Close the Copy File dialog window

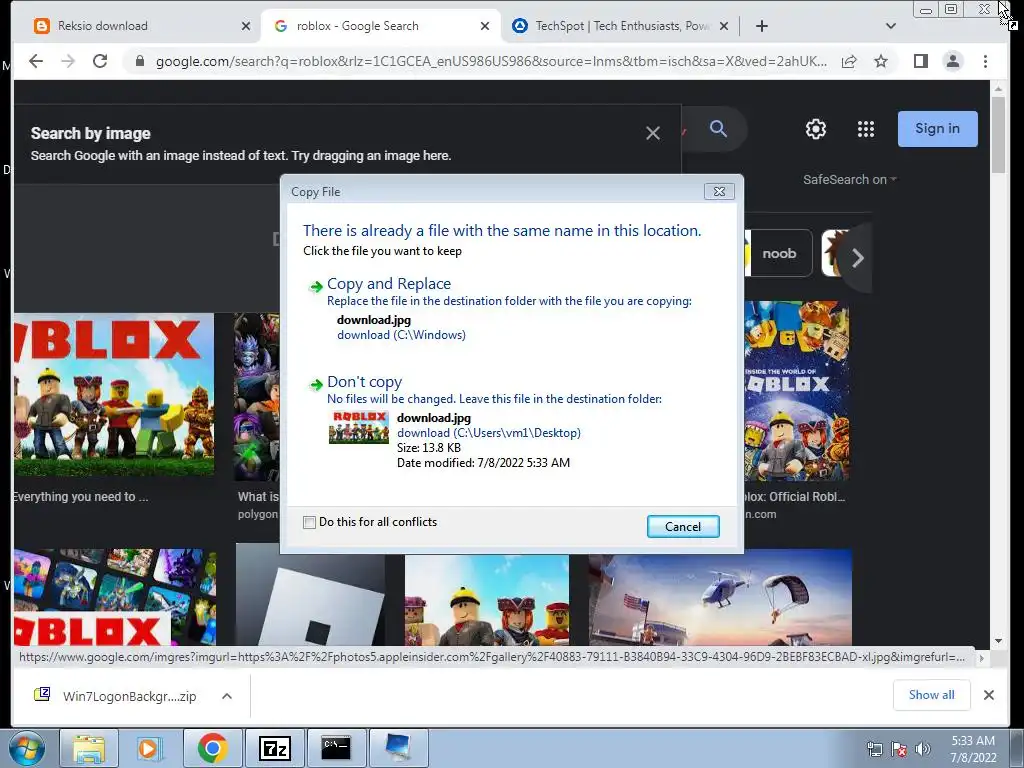(x=719, y=191)
